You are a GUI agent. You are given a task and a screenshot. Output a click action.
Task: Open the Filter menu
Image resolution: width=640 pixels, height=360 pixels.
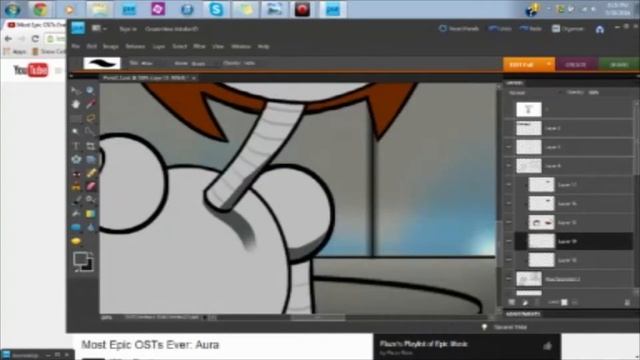[199, 47]
